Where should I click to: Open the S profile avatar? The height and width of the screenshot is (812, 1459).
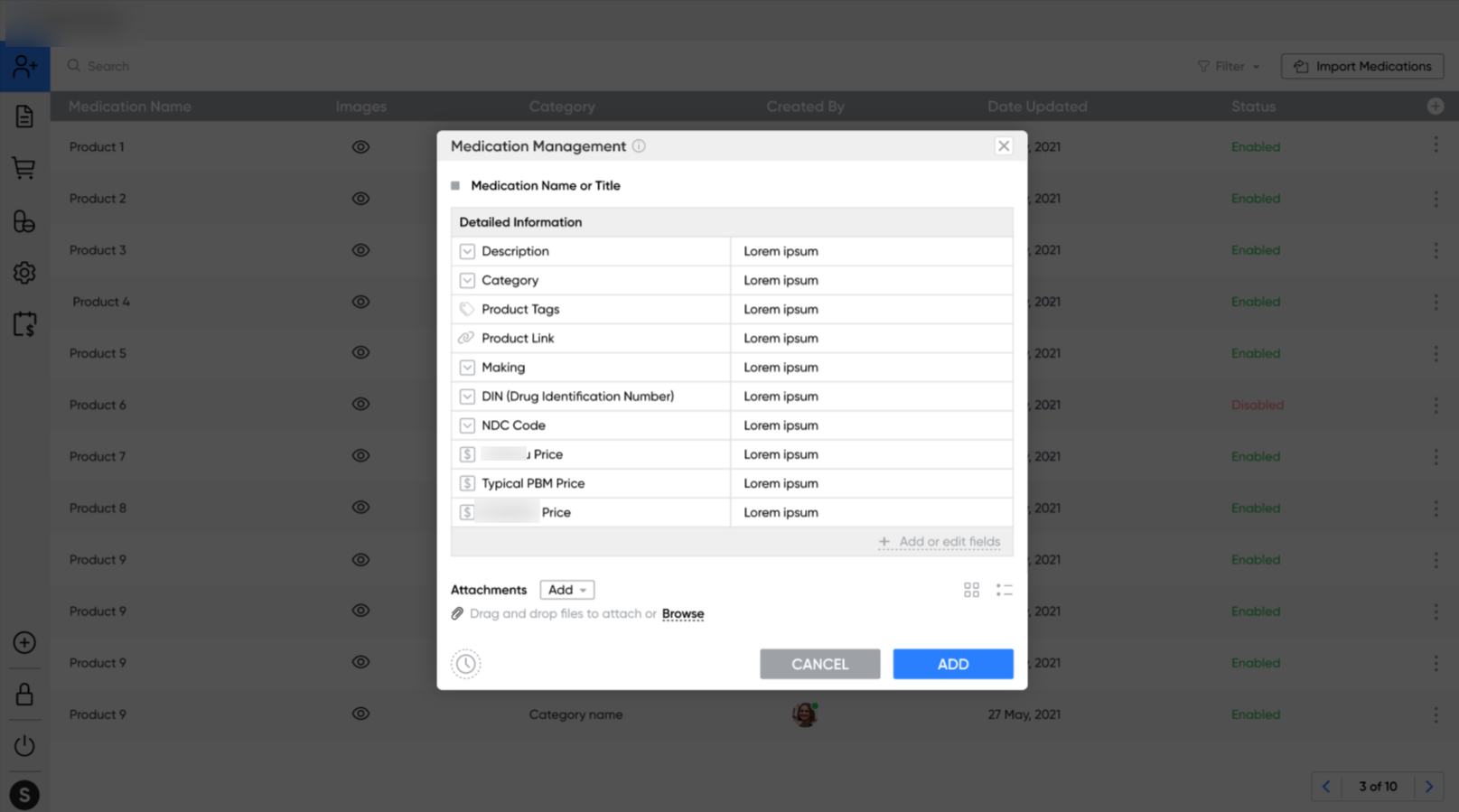point(24,795)
